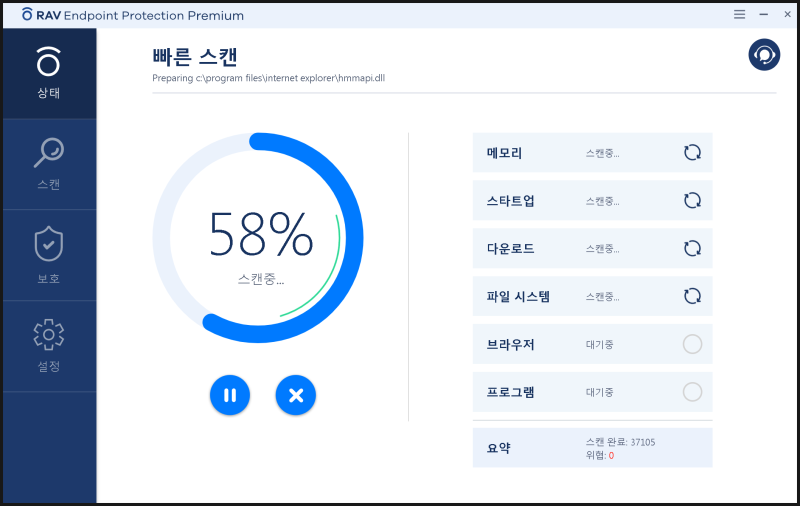The image size is (800, 506).
Task: Click the RAV logo in title bar
Action: point(27,15)
